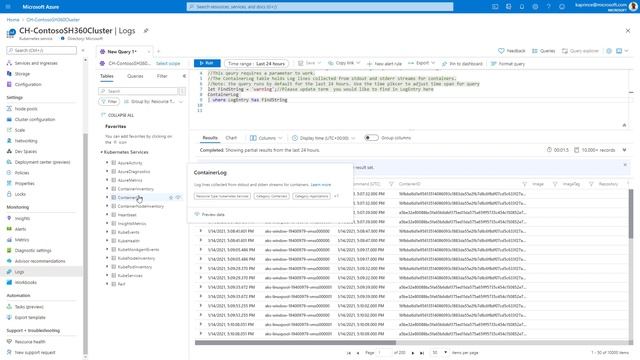Open the Copy link dropdown

[x=344, y=63]
